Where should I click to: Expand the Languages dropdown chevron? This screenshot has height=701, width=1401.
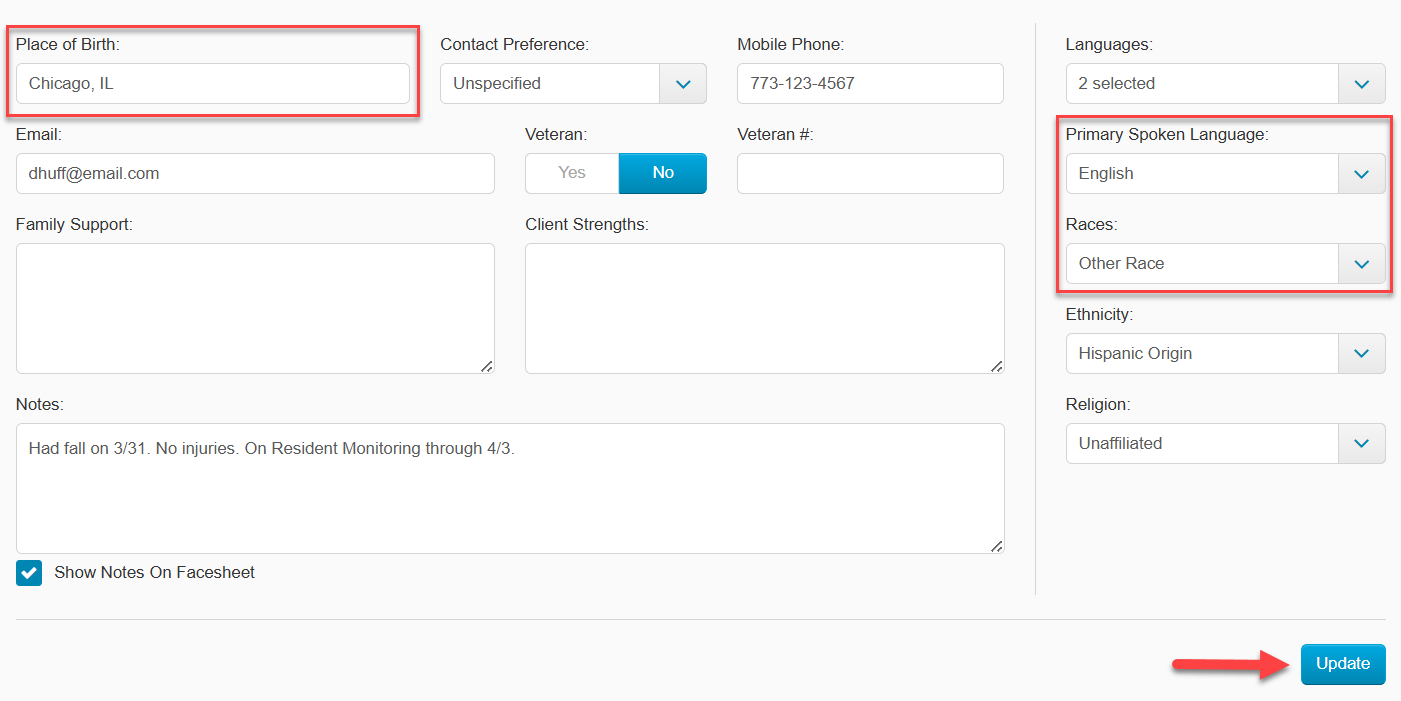1361,84
